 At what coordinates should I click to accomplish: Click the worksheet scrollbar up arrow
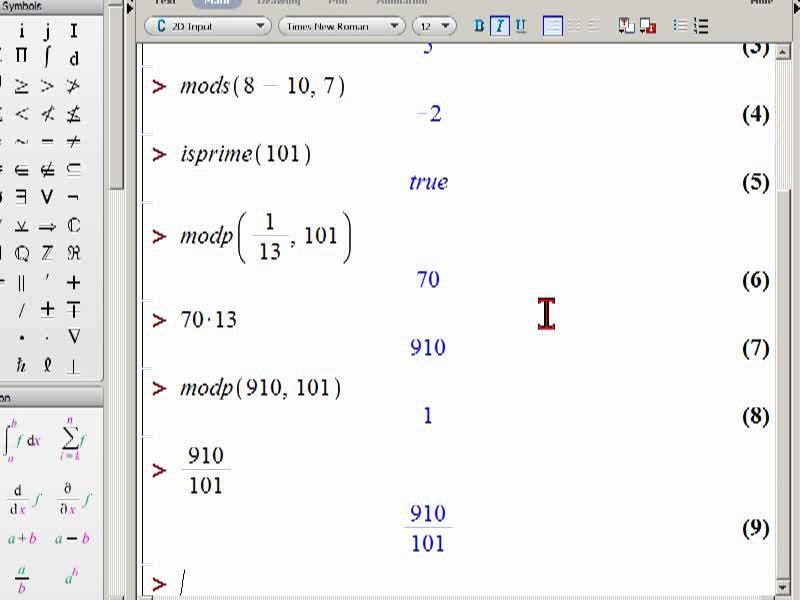[783, 52]
